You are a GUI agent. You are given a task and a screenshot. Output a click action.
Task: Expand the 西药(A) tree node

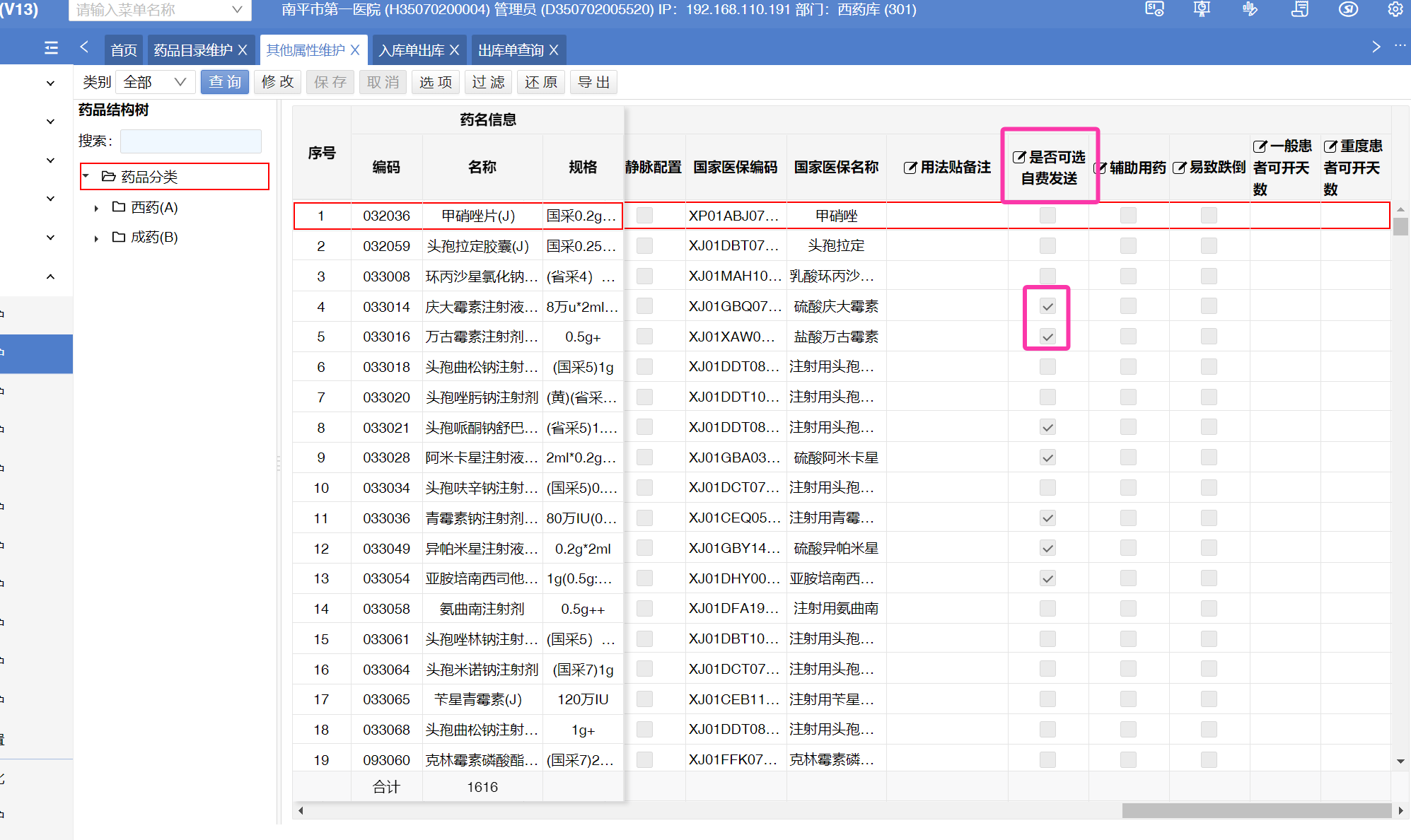(96, 209)
